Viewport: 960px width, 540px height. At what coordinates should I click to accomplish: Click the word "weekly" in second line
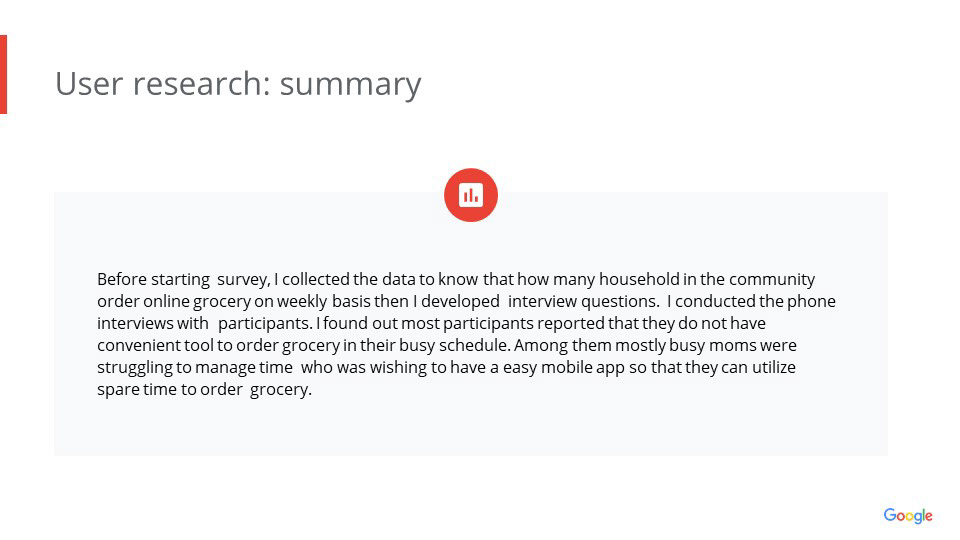(302, 301)
